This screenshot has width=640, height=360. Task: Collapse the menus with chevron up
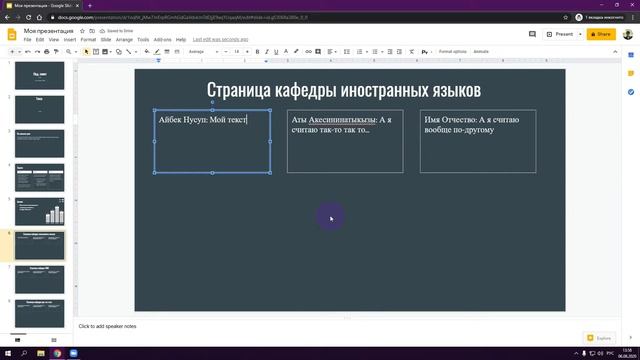615,52
